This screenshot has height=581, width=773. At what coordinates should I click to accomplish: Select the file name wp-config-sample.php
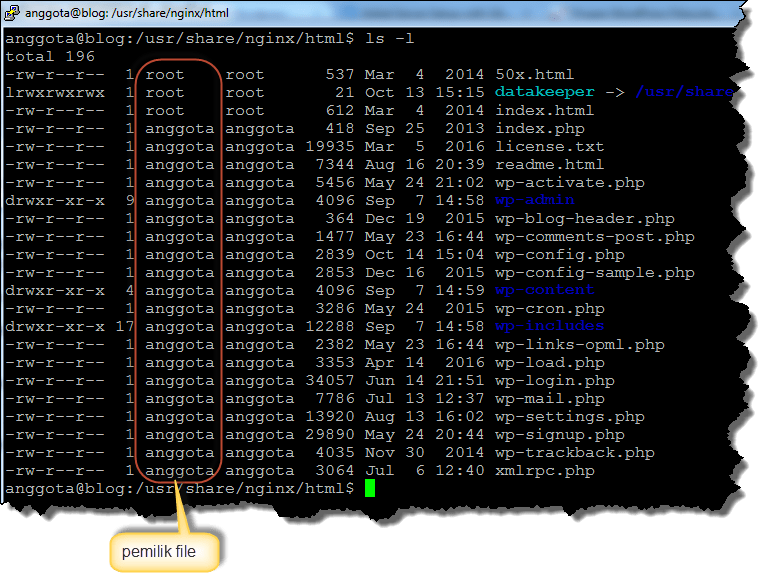(x=595, y=273)
